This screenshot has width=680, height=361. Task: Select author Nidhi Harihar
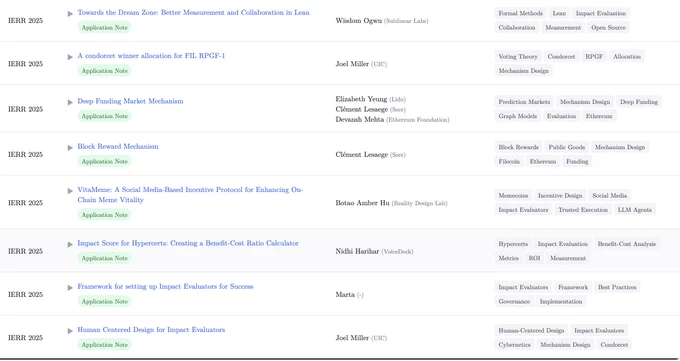coord(357,251)
